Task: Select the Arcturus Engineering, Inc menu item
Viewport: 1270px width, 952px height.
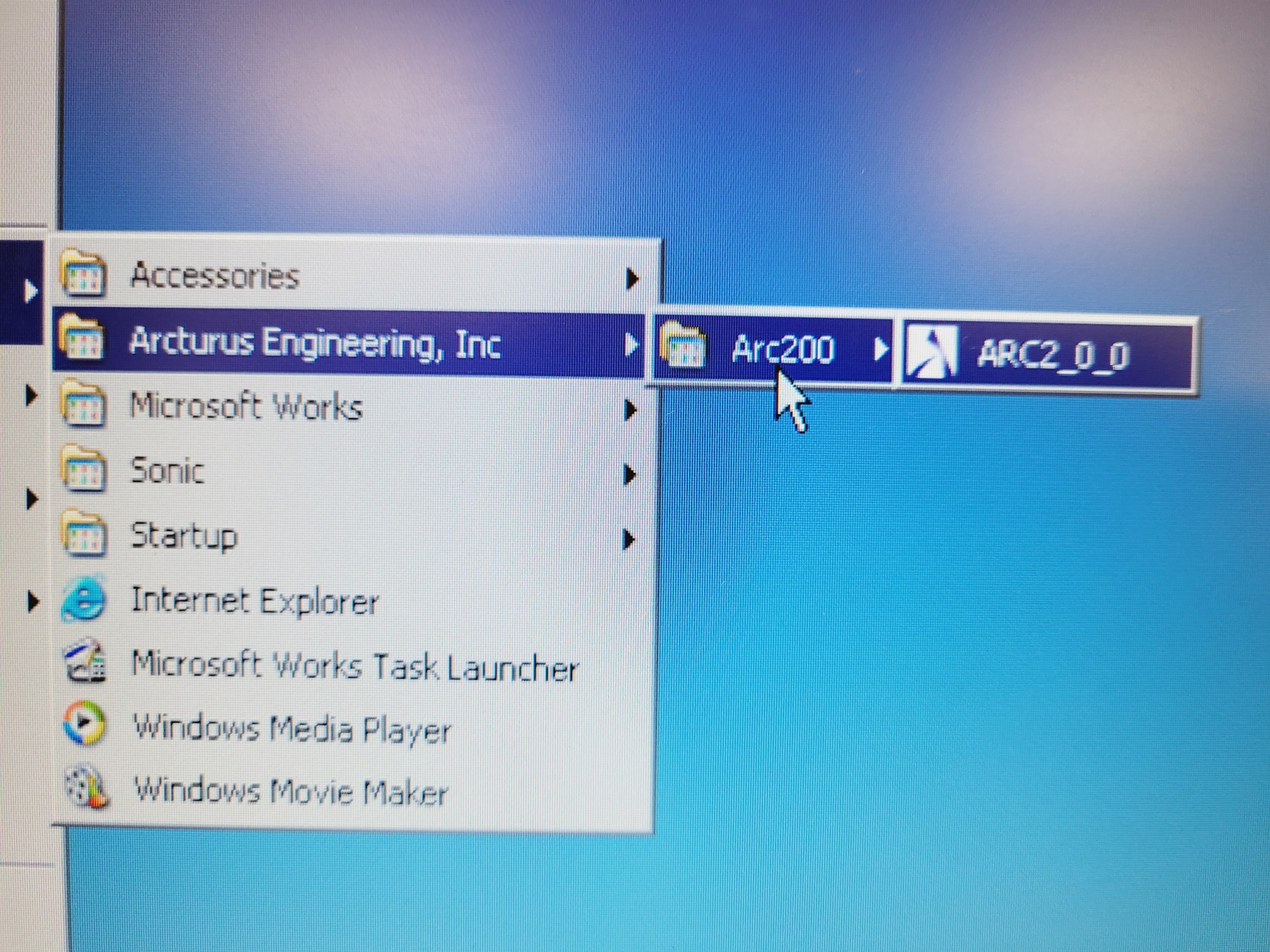Action: coord(315,343)
